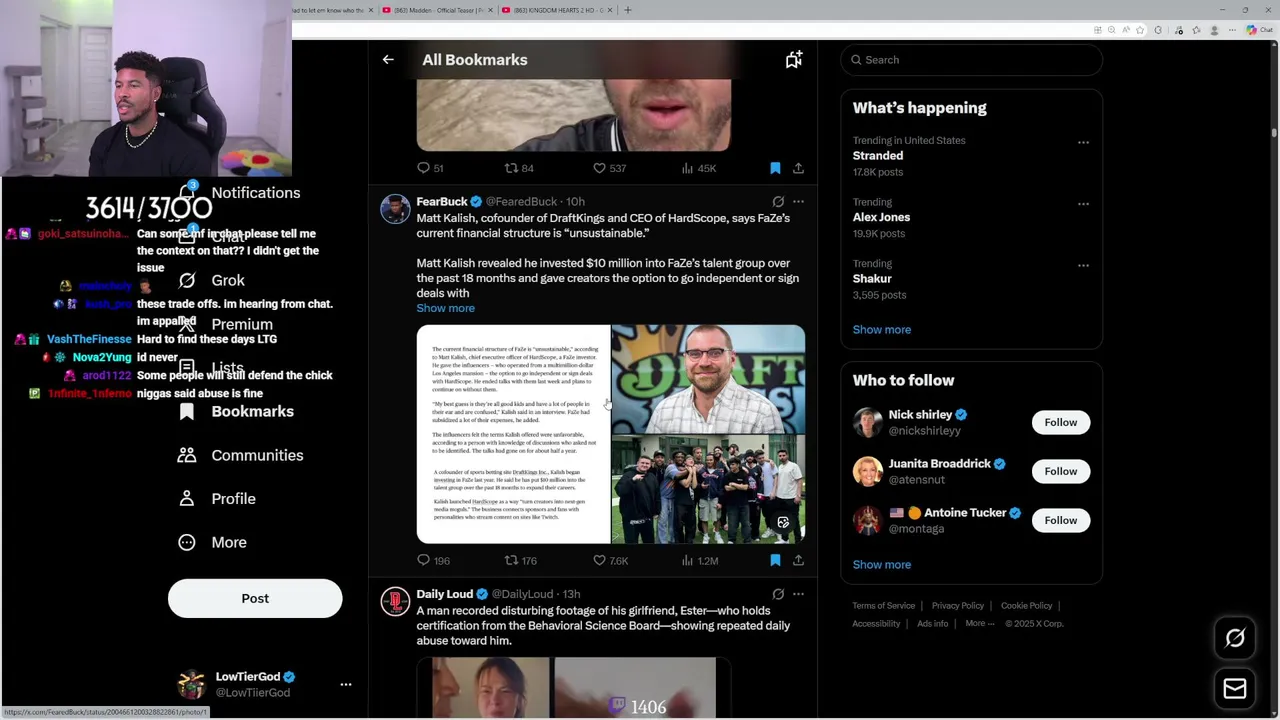This screenshot has height=720, width=1280.
Task: Open more options for Alex Jones trend
Action: [x=1083, y=203]
